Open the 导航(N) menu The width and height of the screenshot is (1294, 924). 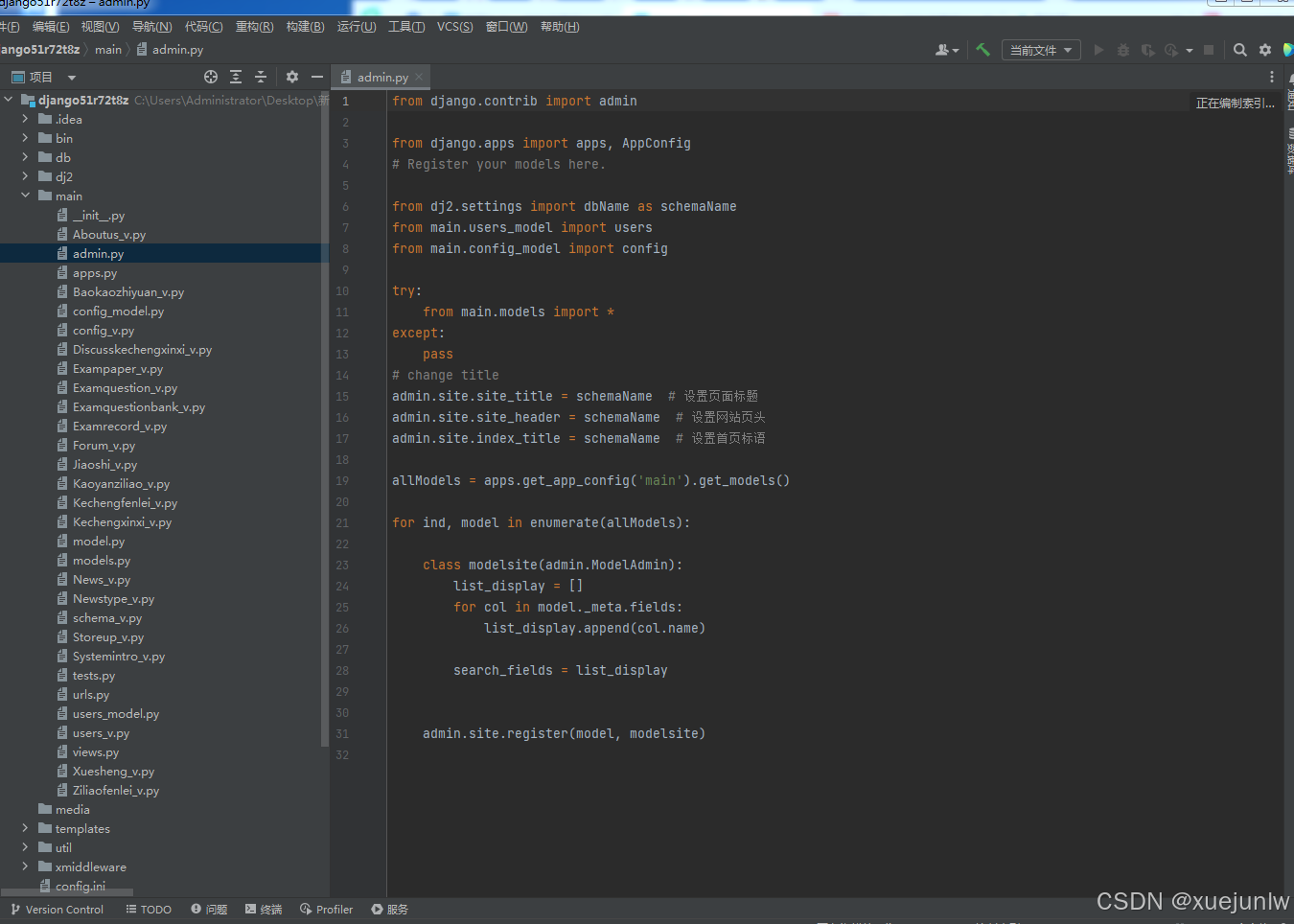[x=152, y=27]
